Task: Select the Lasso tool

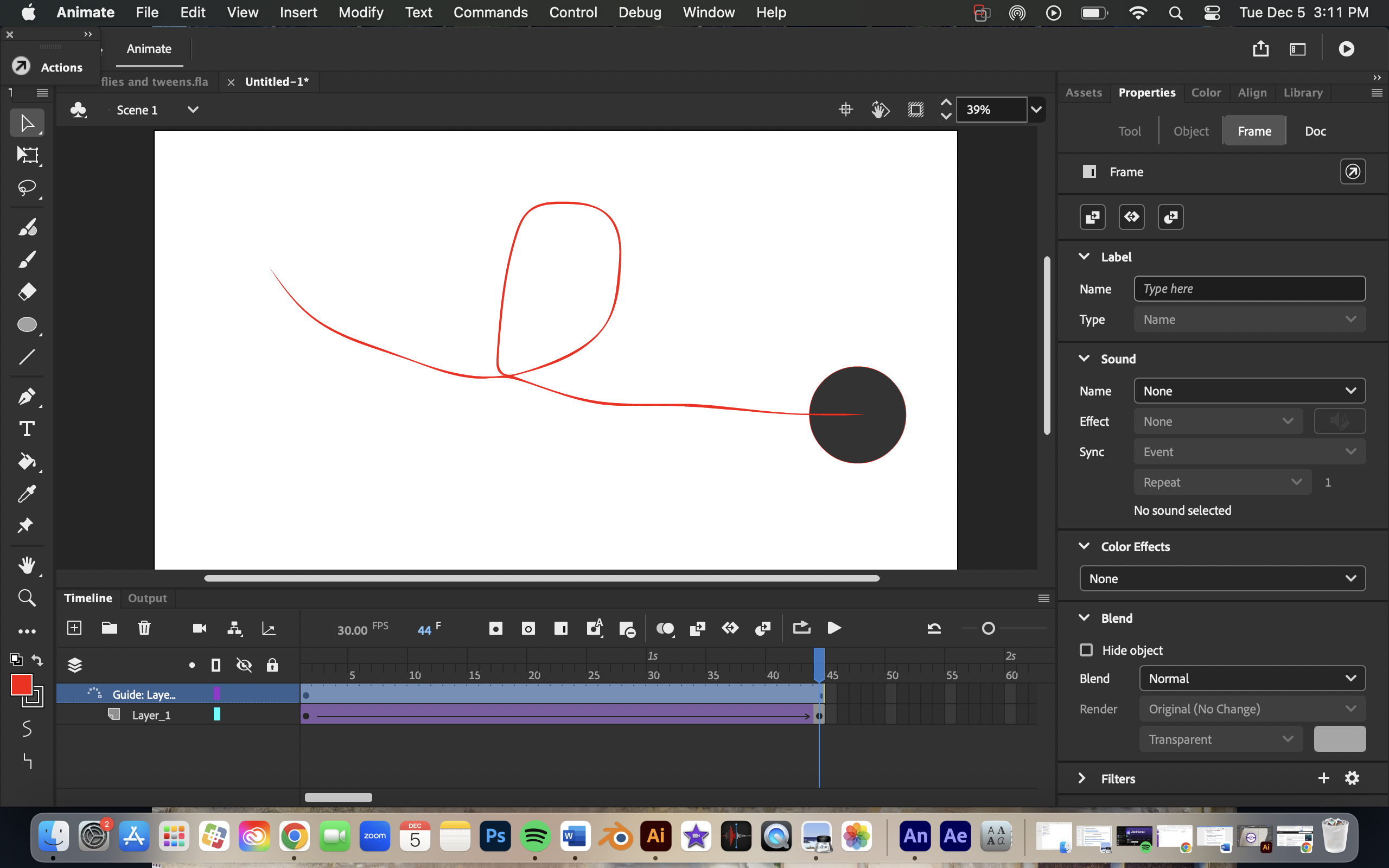Action: coord(27,188)
